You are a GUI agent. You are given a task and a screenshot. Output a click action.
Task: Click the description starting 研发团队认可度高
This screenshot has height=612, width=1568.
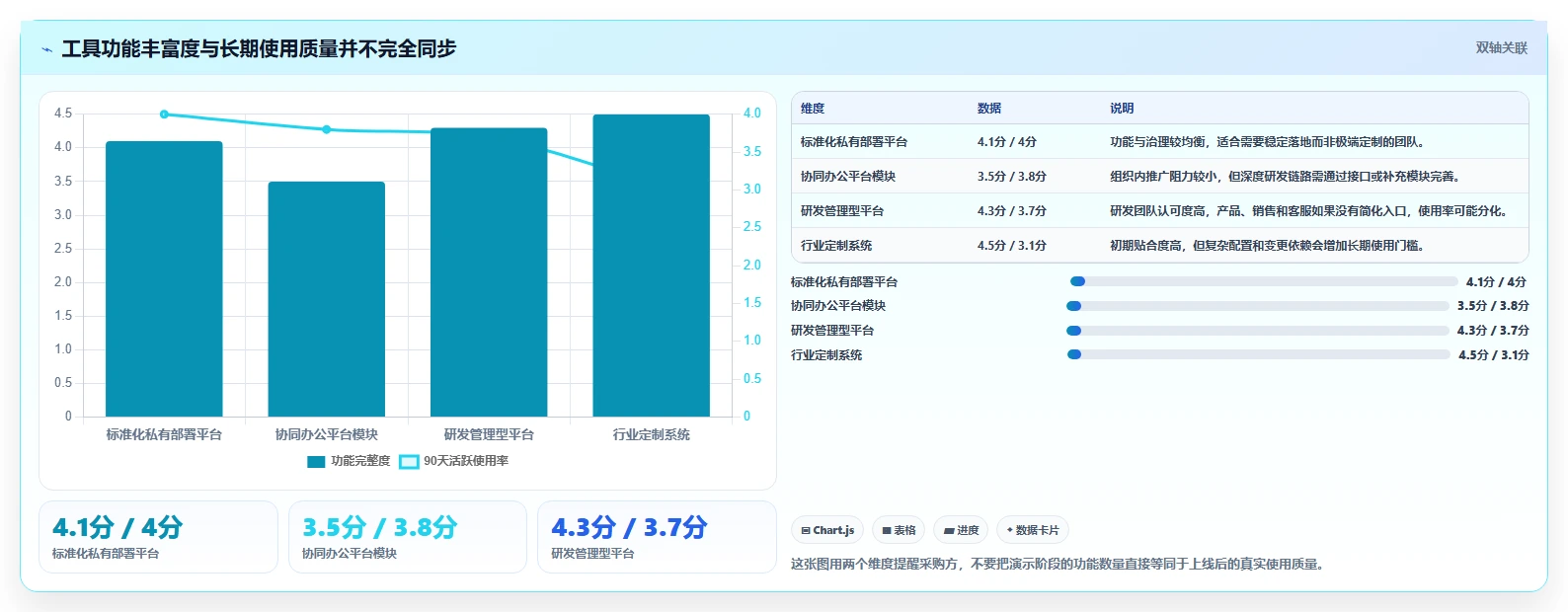[x=1308, y=211]
